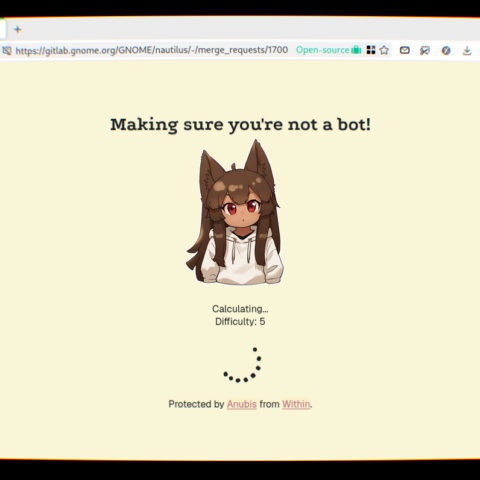This screenshot has width=480, height=480.
Task: Click the circular loading spinner dots
Action: point(242,365)
